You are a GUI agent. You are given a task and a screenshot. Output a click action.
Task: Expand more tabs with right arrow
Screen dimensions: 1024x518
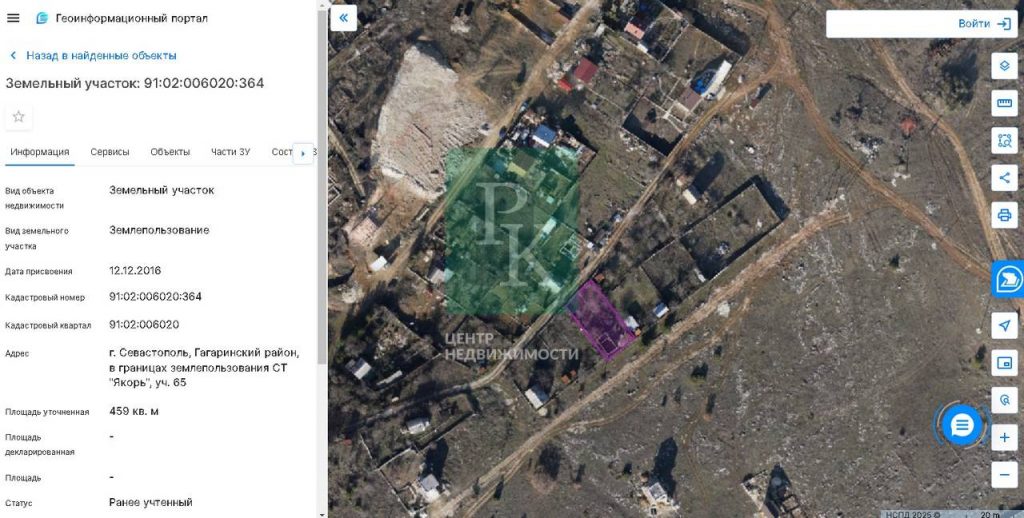(x=302, y=154)
